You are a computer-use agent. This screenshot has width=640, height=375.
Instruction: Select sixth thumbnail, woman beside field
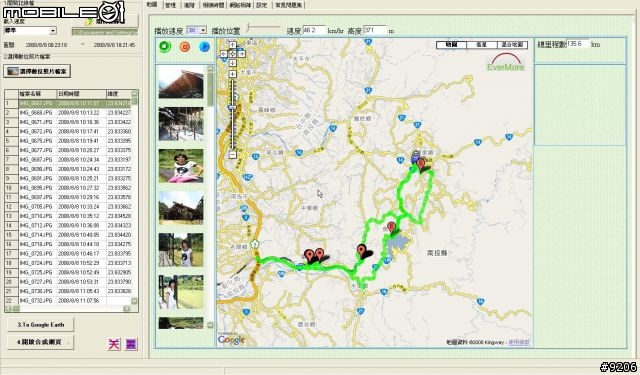click(x=181, y=292)
